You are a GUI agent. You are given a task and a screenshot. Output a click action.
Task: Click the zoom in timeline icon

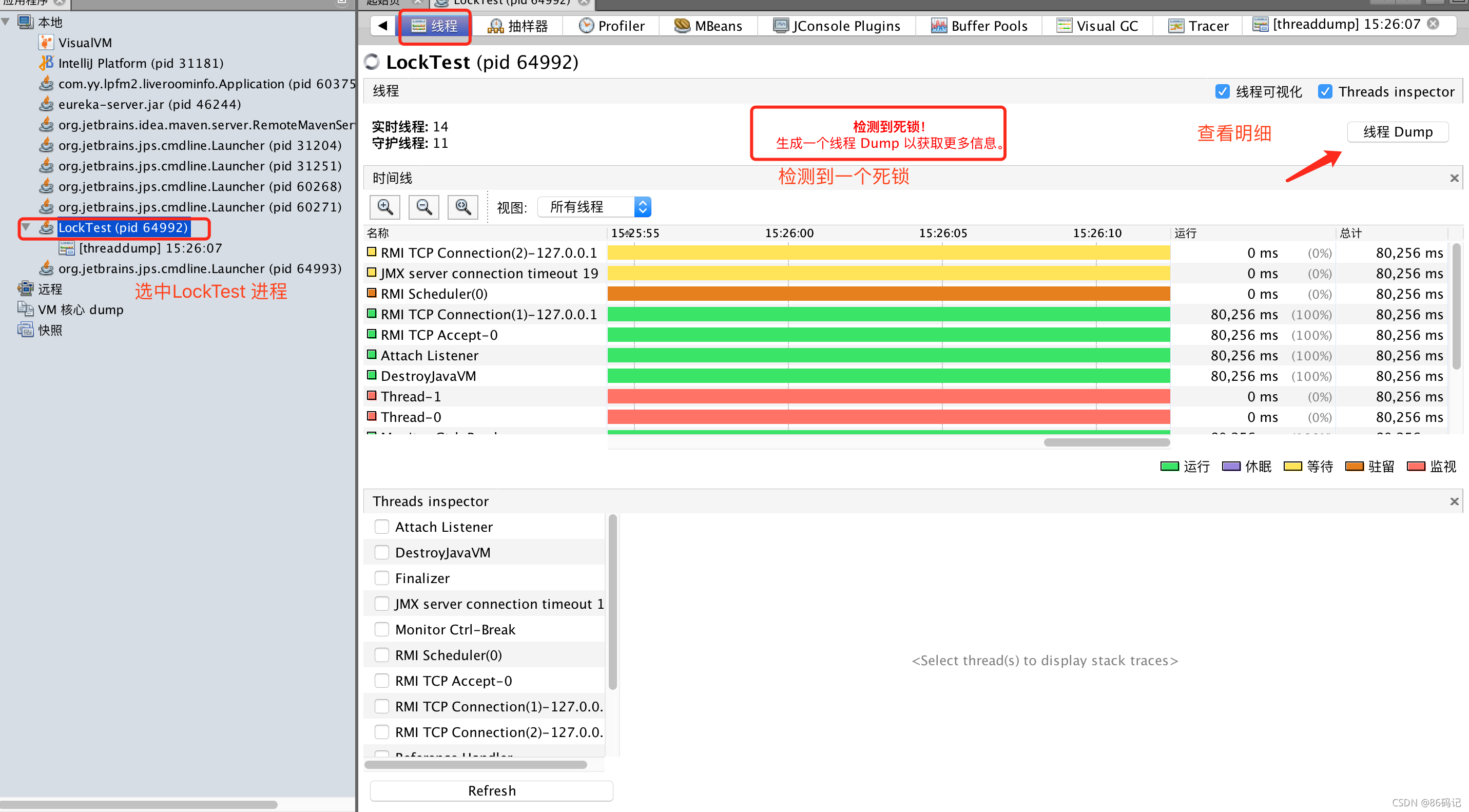pyautogui.click(x=385, y=207)
